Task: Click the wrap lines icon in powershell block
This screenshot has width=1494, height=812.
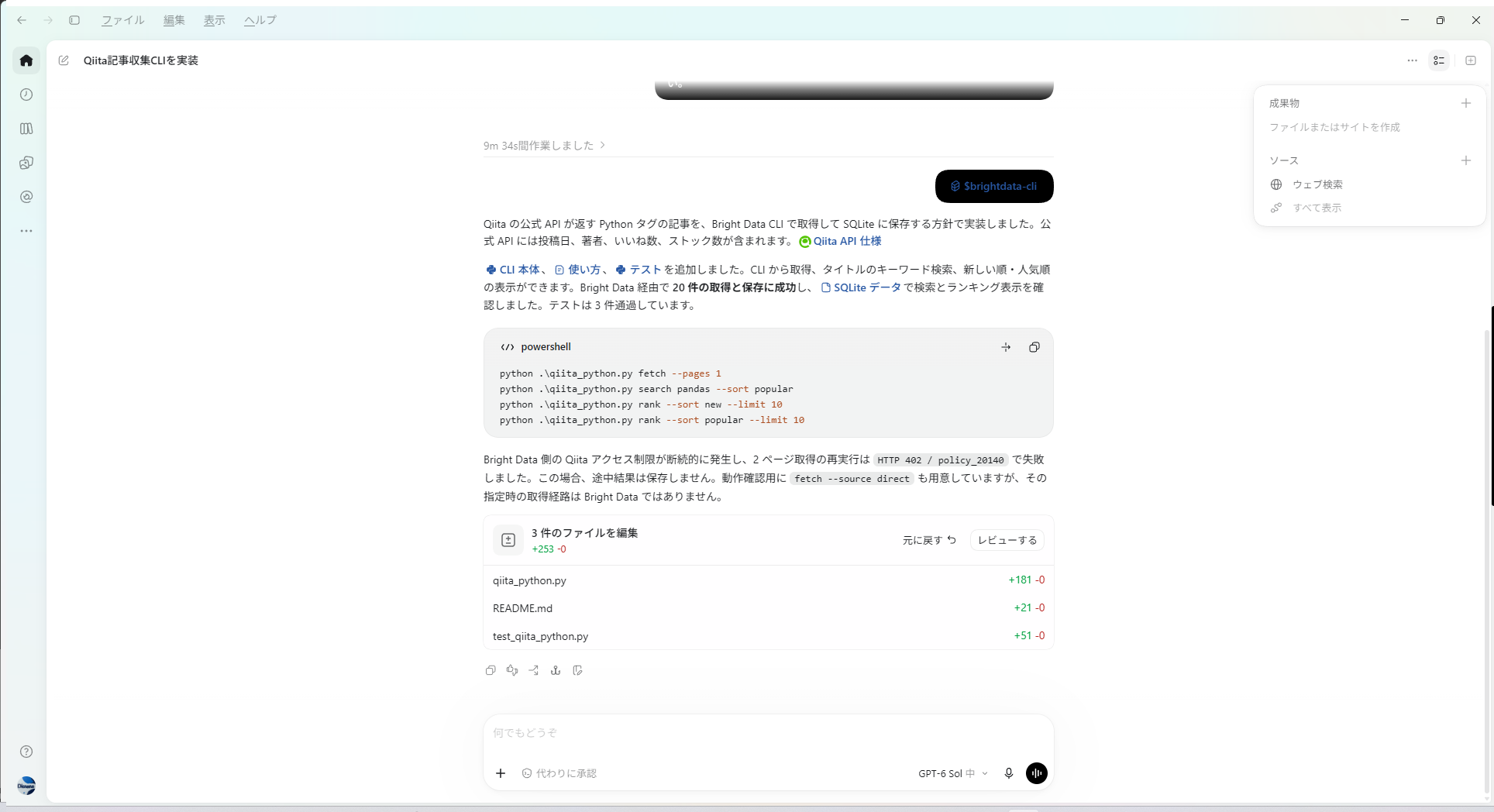Action: pyautogui.click(x=1006, y=347)
